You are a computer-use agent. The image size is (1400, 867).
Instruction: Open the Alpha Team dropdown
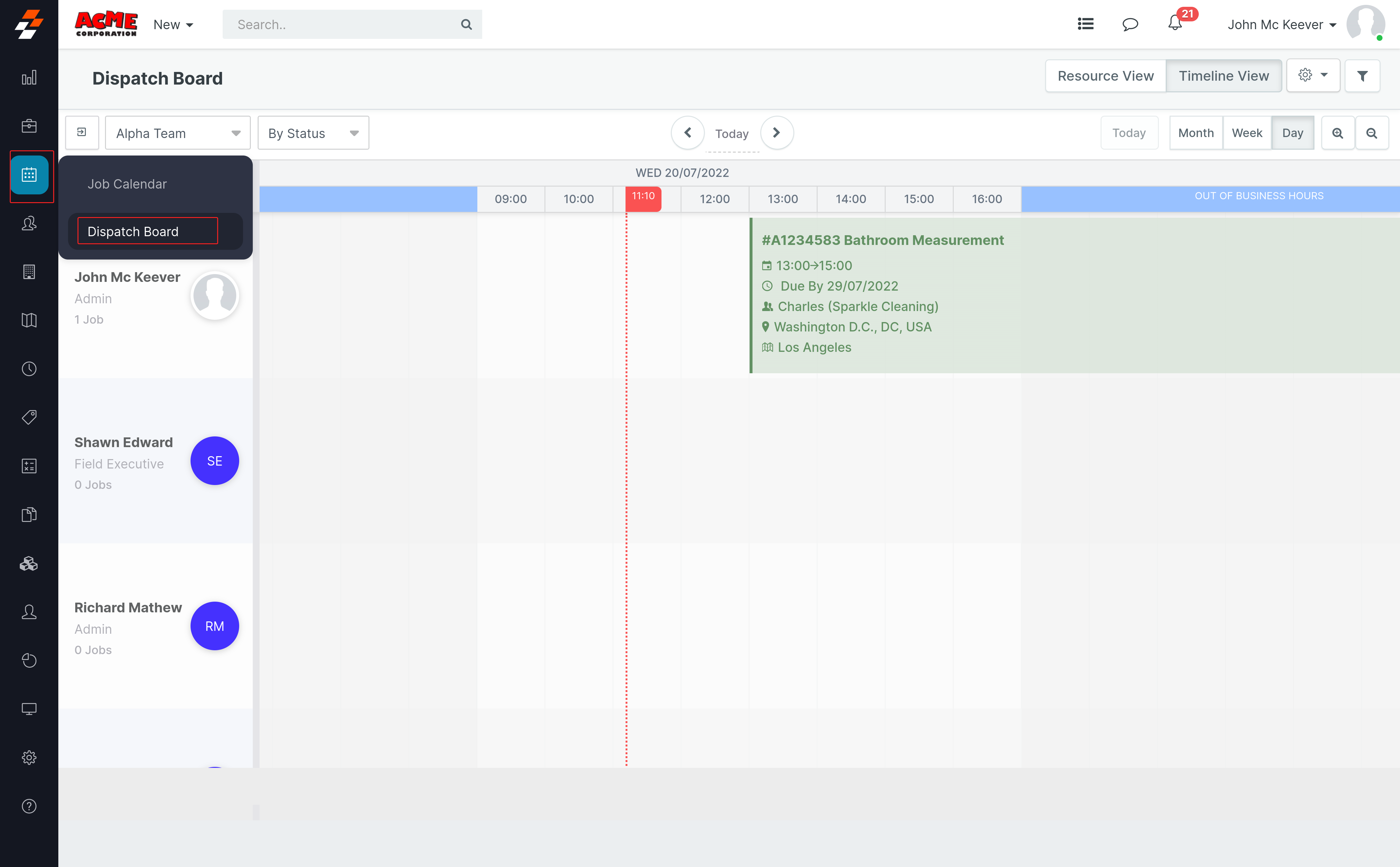[178, 133]
